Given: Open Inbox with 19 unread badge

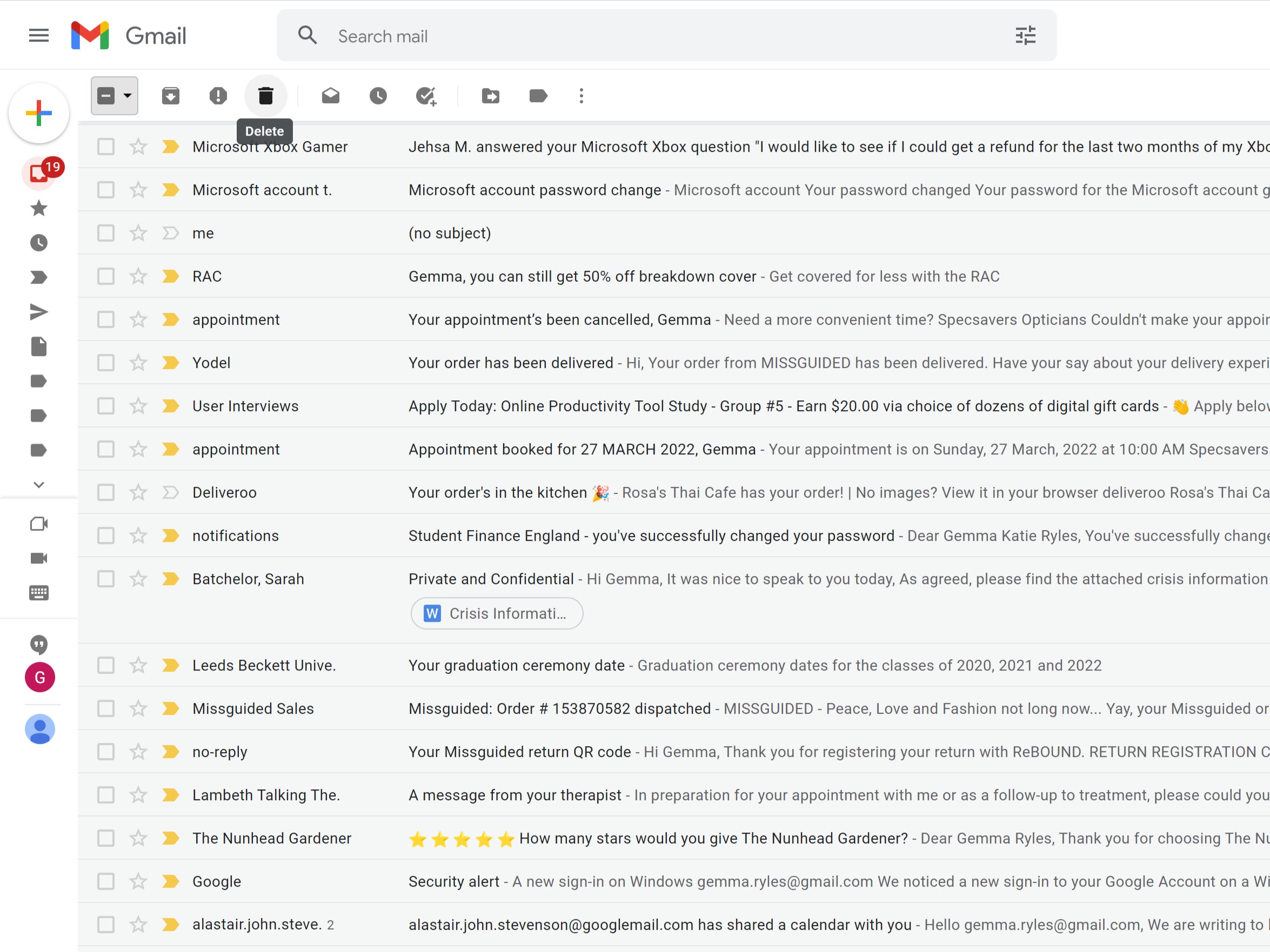Looking at the screenshot, I should tap(40, 173).
